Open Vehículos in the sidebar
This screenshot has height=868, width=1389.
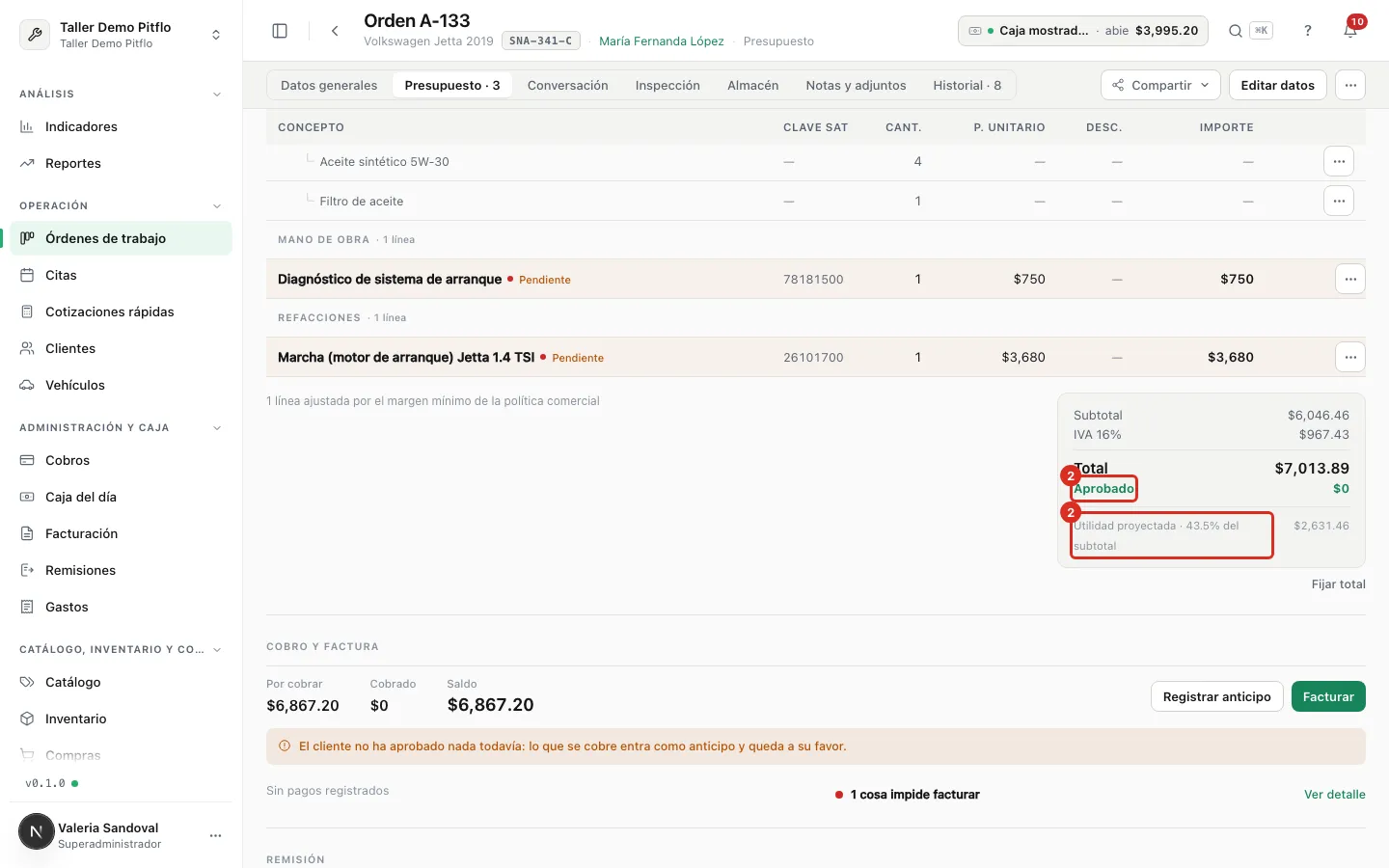pos(121,385)
